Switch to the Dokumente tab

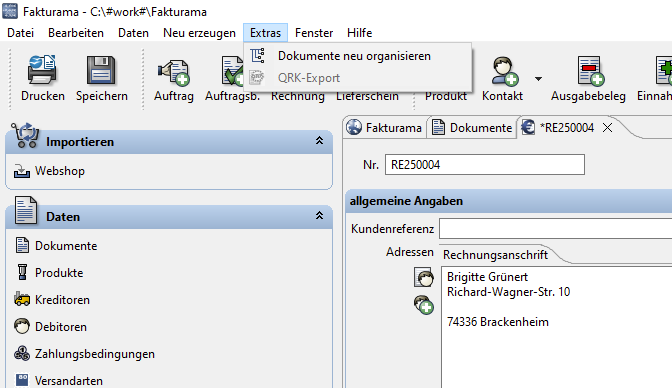[472, 128]
